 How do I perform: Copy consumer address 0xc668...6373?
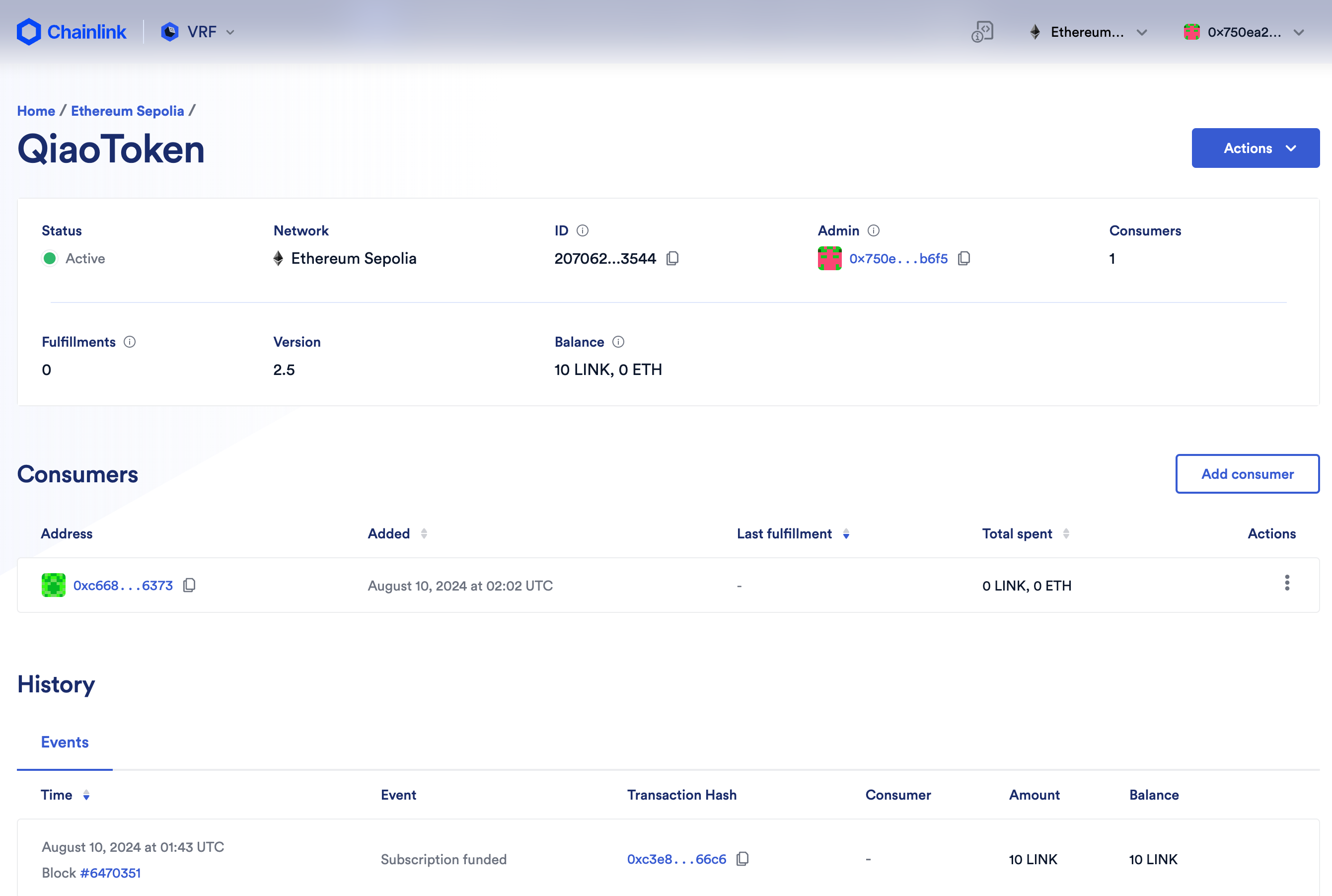click(x=189, y=585)
